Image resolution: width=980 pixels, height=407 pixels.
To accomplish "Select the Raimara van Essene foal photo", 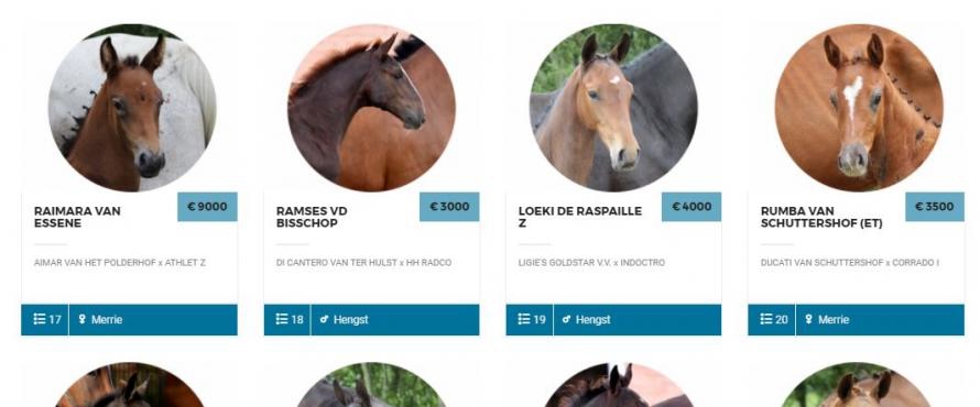I will pos(132,108).
